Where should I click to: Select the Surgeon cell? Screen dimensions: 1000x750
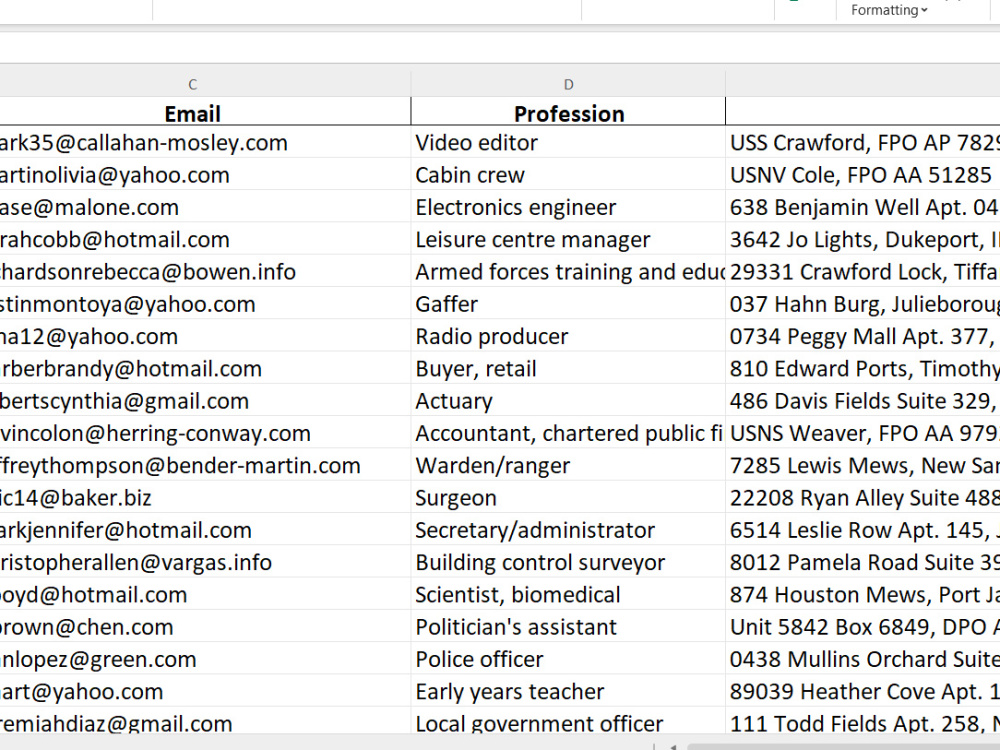coord(568,498)
